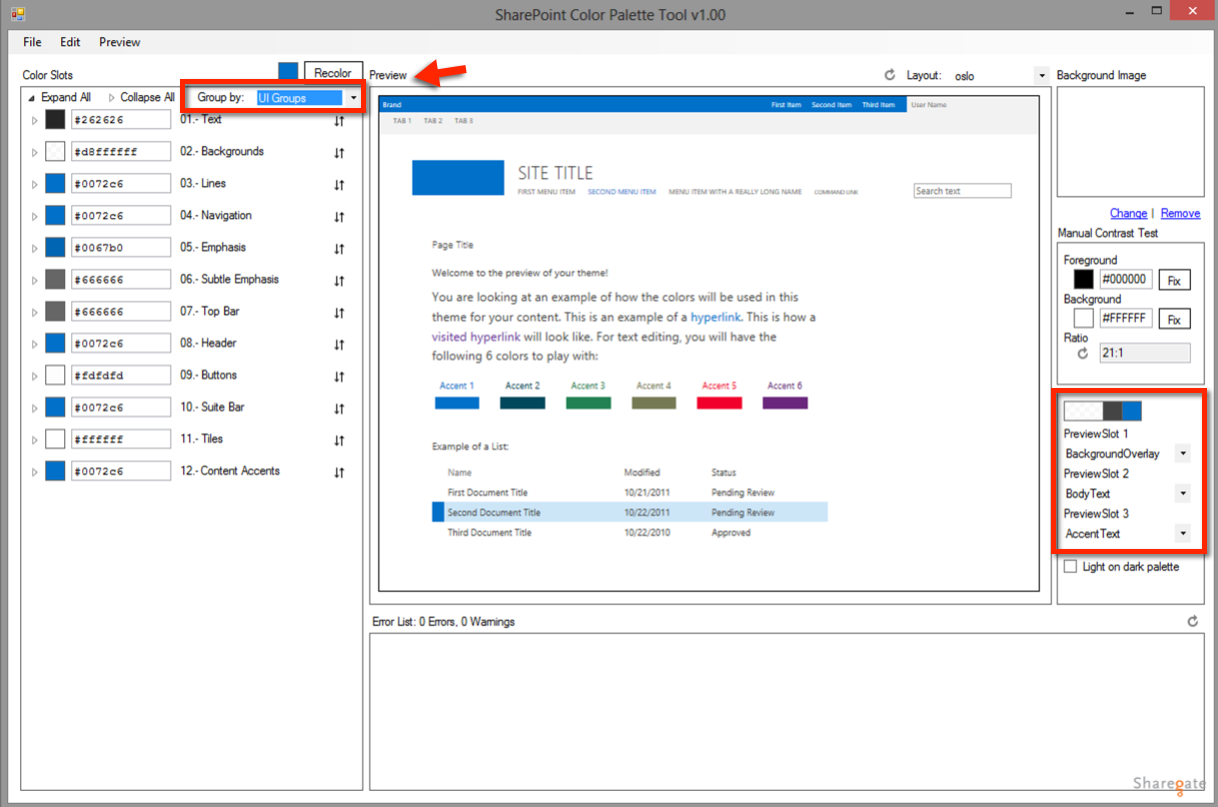Screen dimensions: 1218x807
Task: Click the swap icon for 01.- Text
Action: pos(339,121)
